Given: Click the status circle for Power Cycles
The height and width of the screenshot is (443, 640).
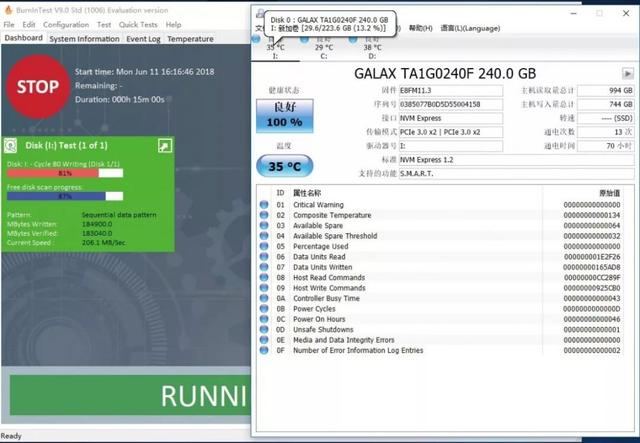Looking at the screenshot, I should click(x=264, y=309).
